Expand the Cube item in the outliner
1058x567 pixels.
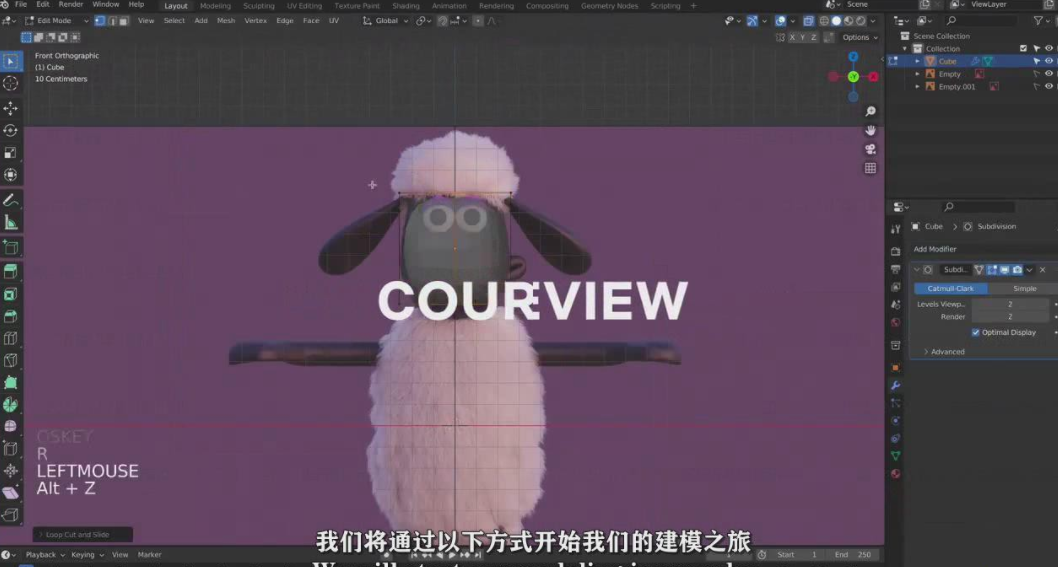917,61
